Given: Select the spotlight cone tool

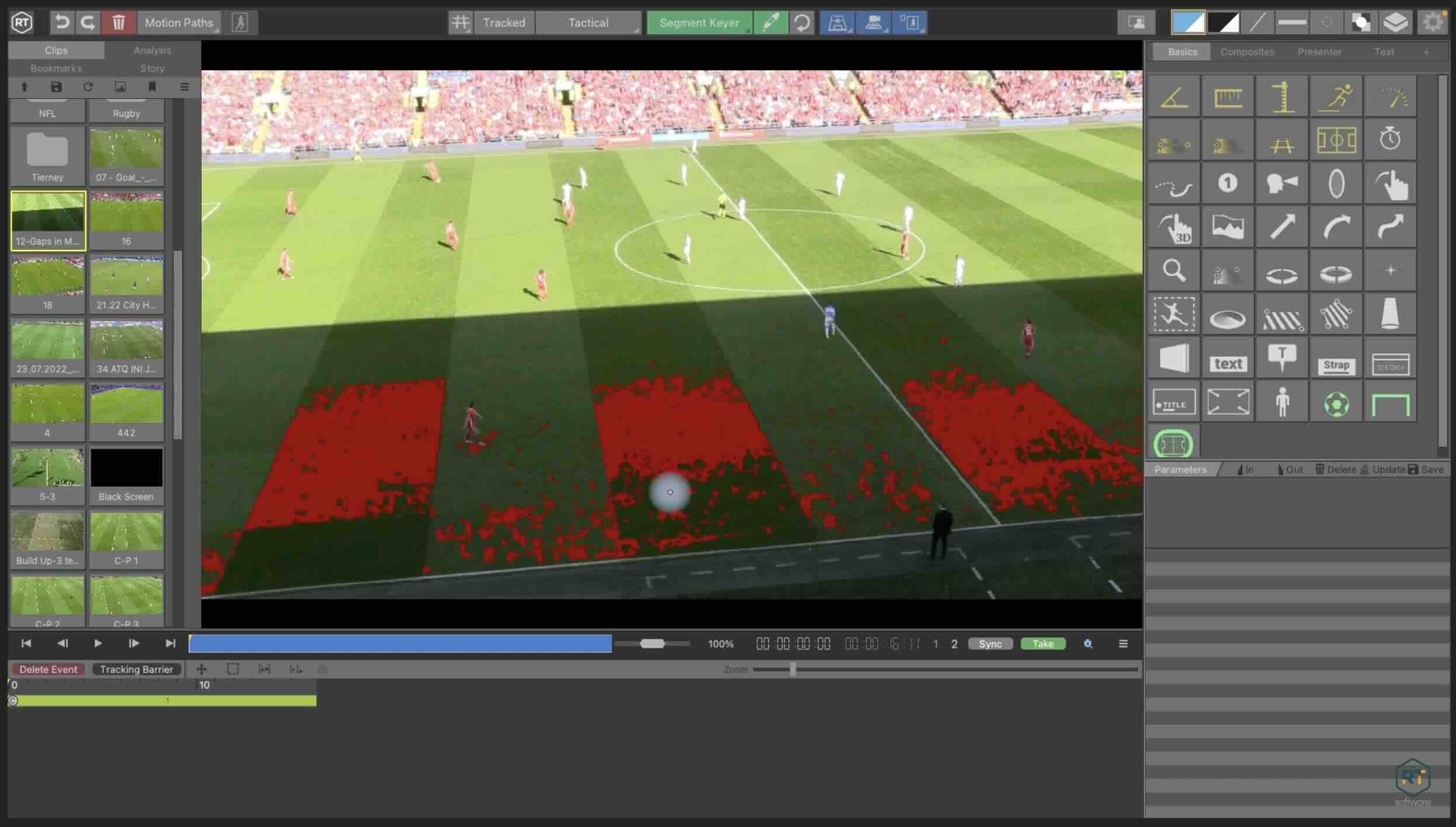Looking at the screenshot, I should (1390, 314).
